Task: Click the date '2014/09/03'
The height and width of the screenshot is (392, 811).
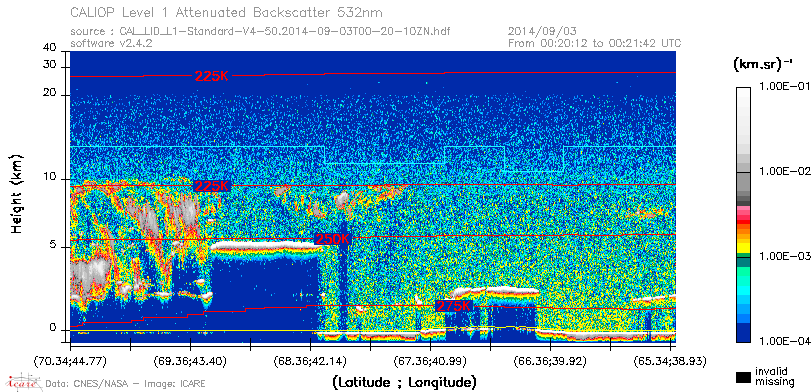Action: click(x=542, y=32)
